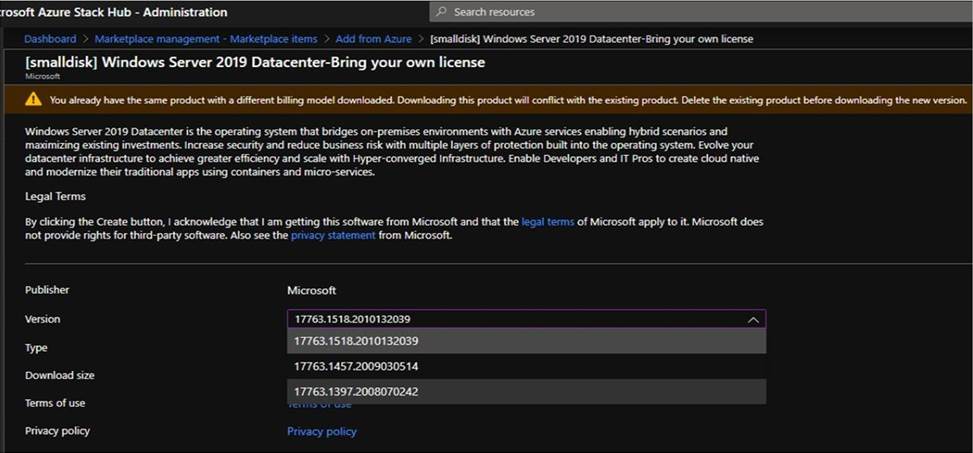
Task: Go to Dashboard breadcrumb
Action: (x=50, y=38)
